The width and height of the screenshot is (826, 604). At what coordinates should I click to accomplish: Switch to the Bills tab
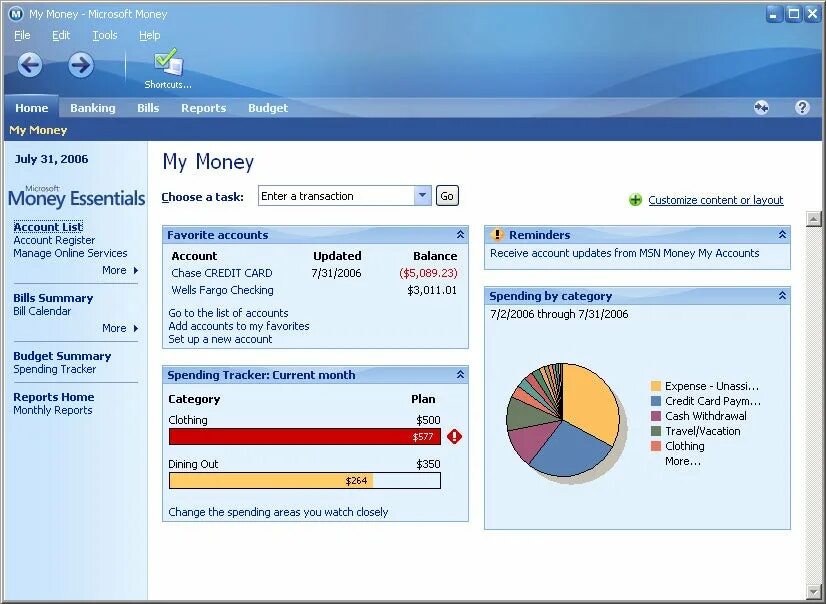click(148, 108)
